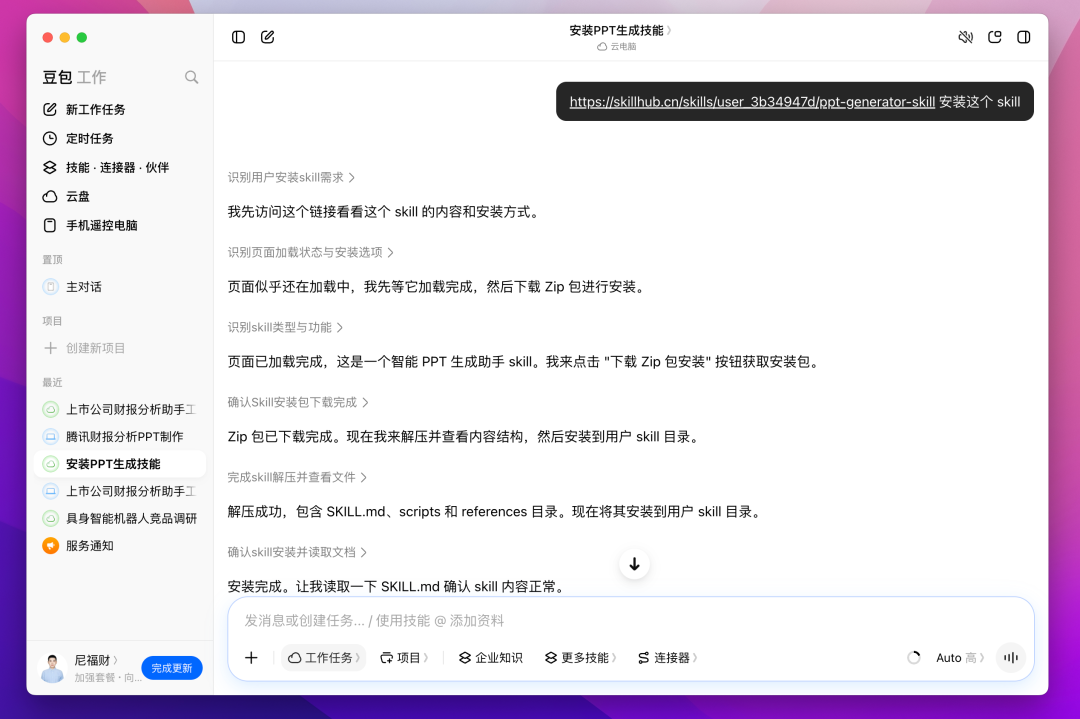
Task: Click the search magnifier in sidebar
Action: click(191, 77)
